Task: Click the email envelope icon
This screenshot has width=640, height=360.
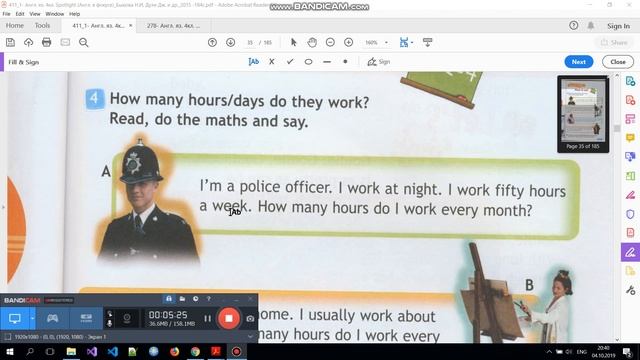Action: click(x=65, y=42)
